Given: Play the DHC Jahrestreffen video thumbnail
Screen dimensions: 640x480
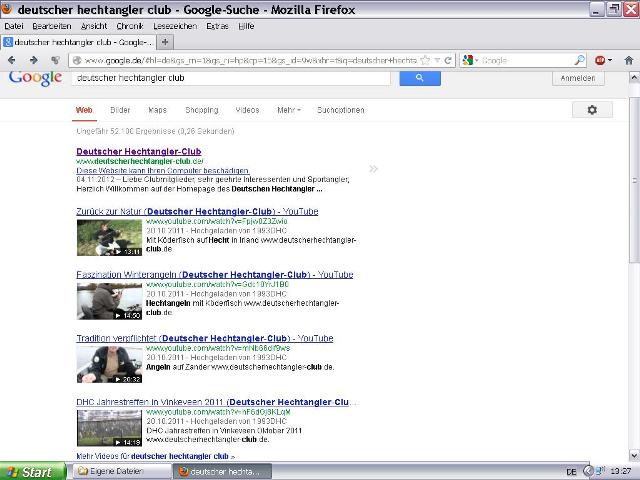Looking at the screenshot, I should point(109,428).
